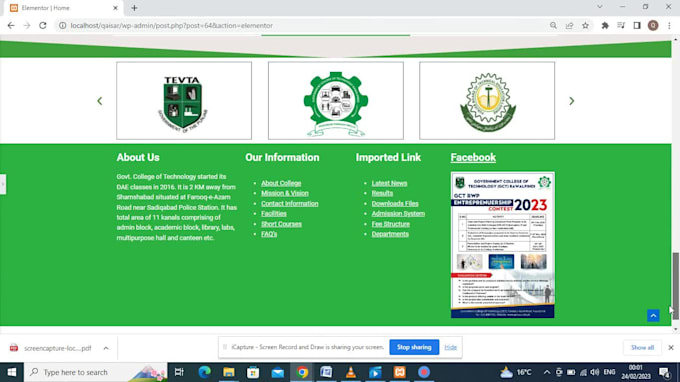This screenshot has width=680, height=382.
Task: Open a new browser tab
Action: click(x=134, y=8)
